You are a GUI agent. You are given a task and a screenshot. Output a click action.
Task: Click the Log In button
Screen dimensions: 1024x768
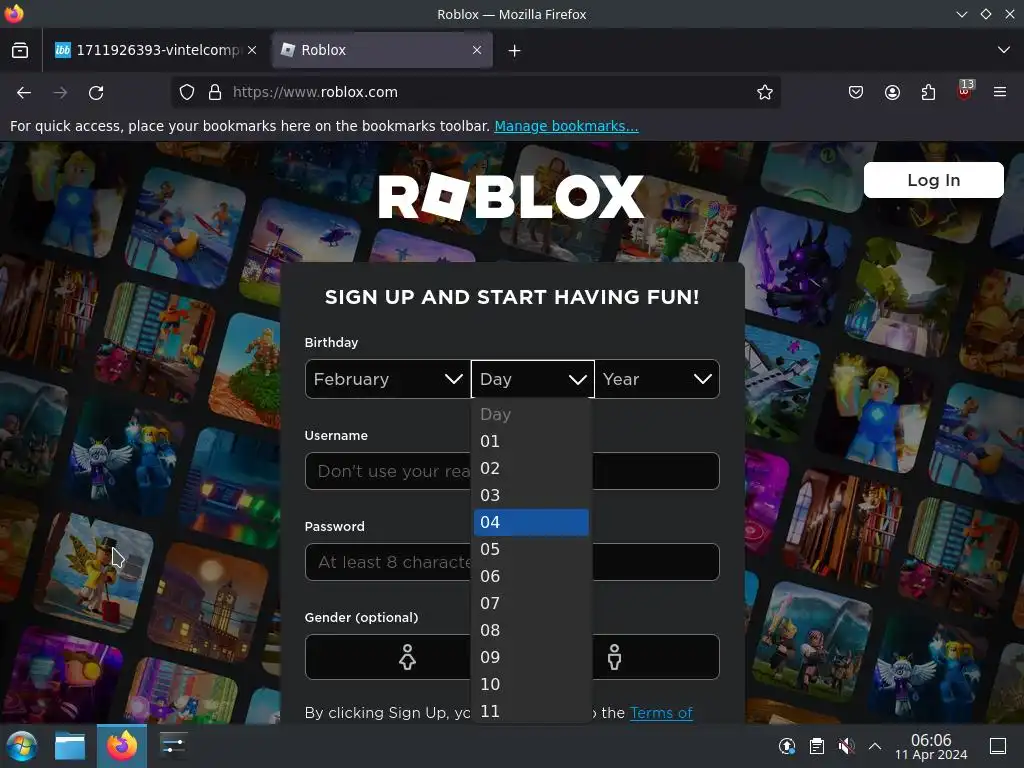click(933, 180)
